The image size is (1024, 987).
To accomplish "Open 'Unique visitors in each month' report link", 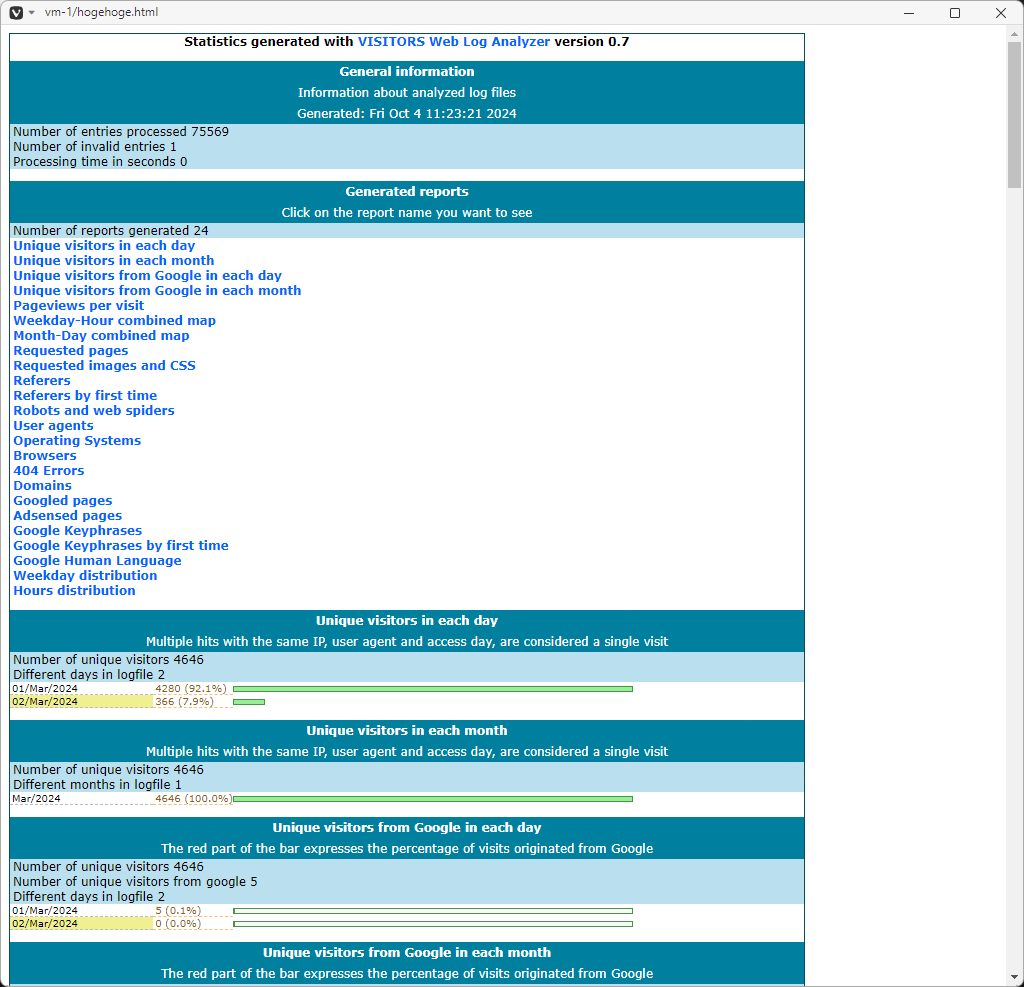I will click(114, 261).
